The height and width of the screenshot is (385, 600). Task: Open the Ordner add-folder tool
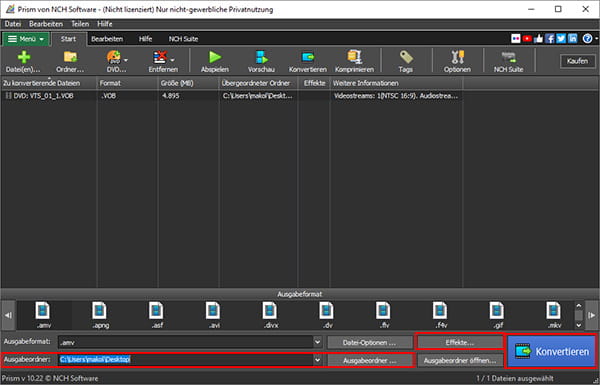click(x=70, y=61)
